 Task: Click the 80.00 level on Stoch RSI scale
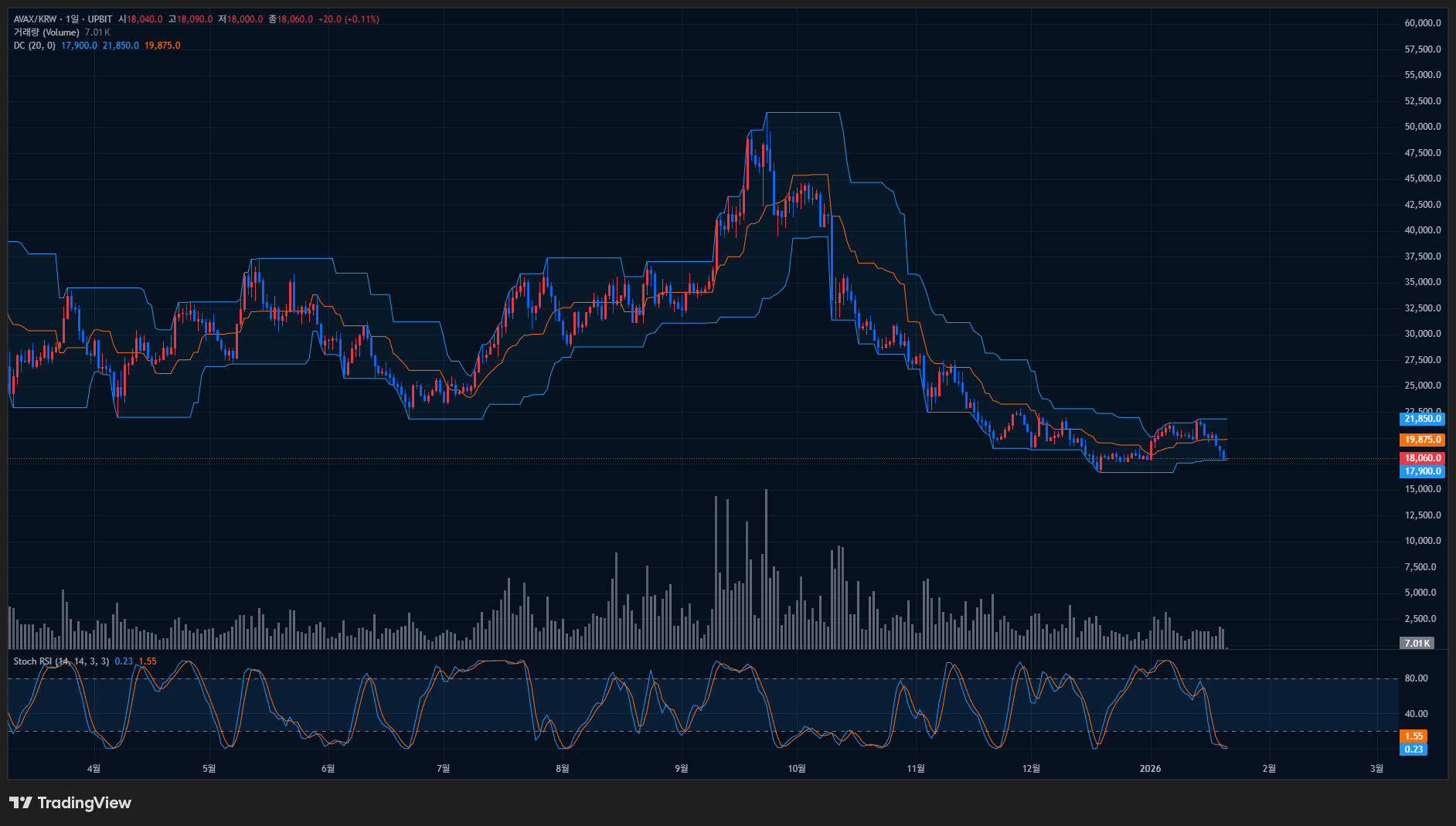point(1416,678)
